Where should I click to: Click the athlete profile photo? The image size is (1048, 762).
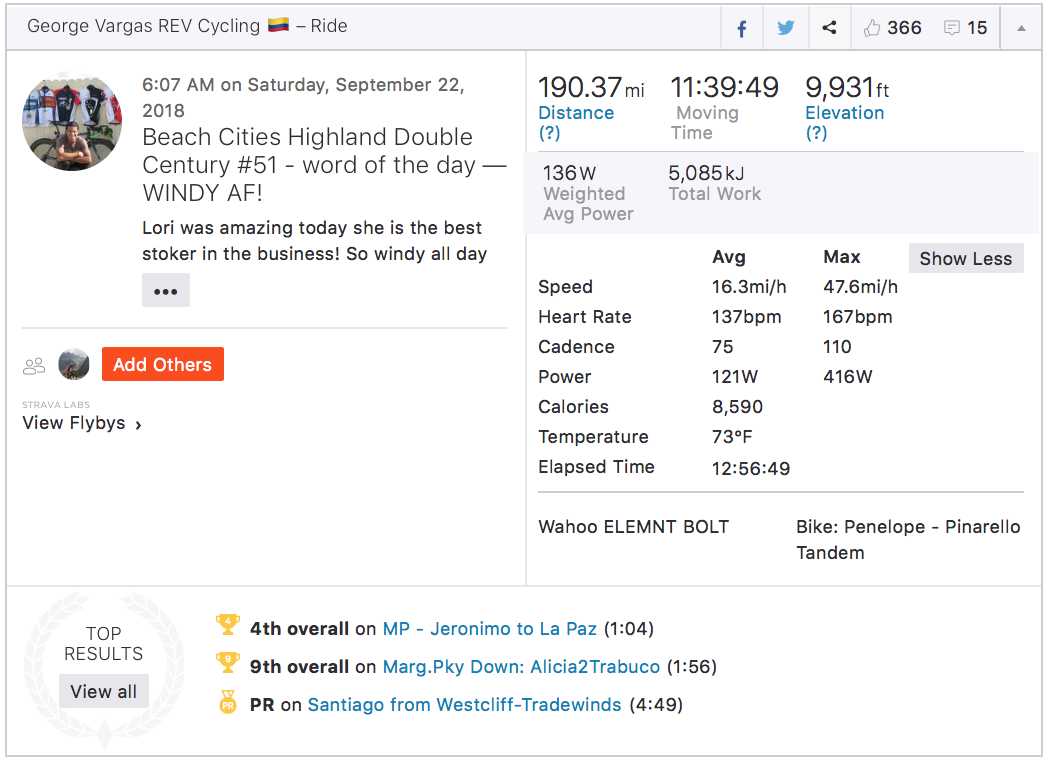pos(72,122)
